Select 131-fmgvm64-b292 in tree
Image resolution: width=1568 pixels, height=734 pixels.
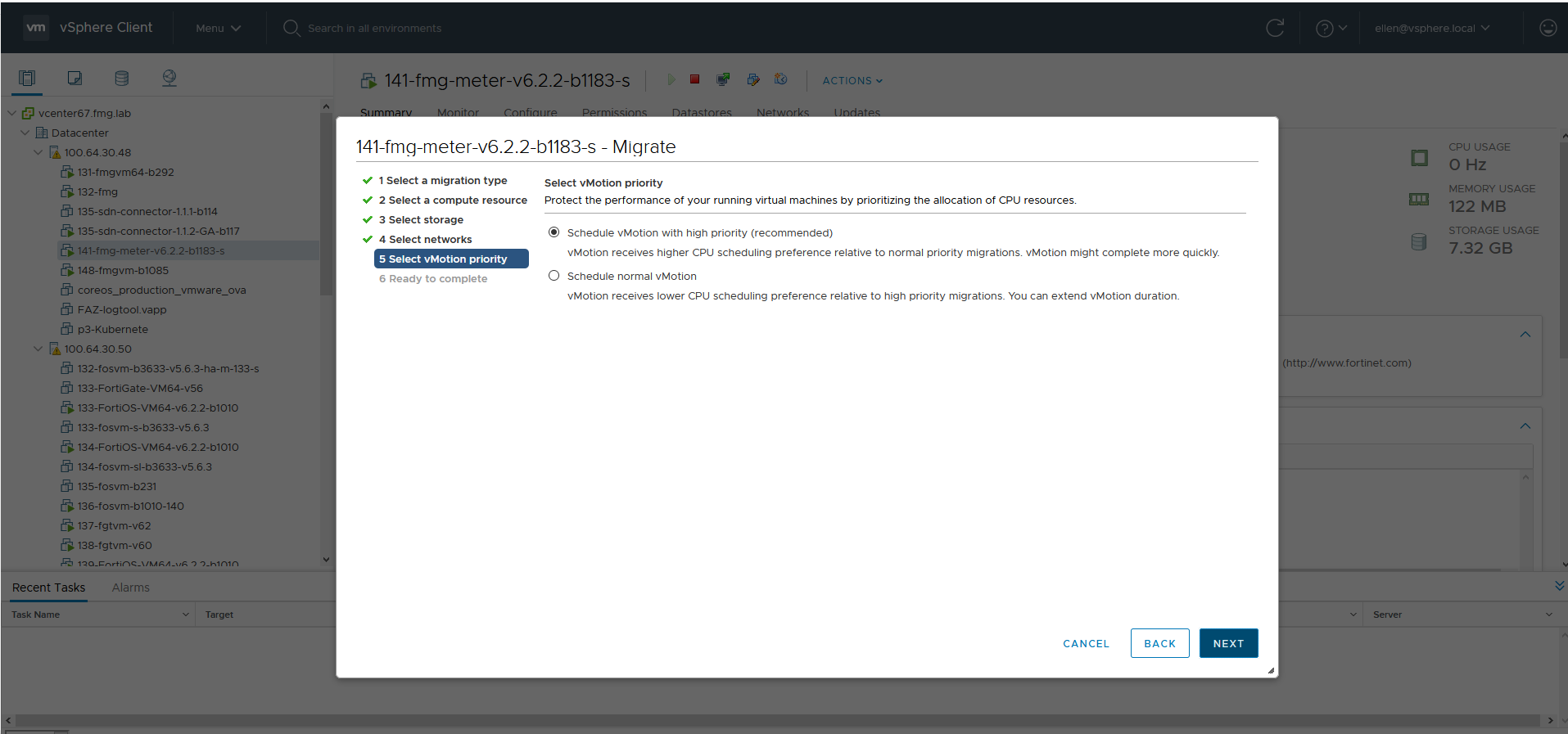[x=125, y=172]
